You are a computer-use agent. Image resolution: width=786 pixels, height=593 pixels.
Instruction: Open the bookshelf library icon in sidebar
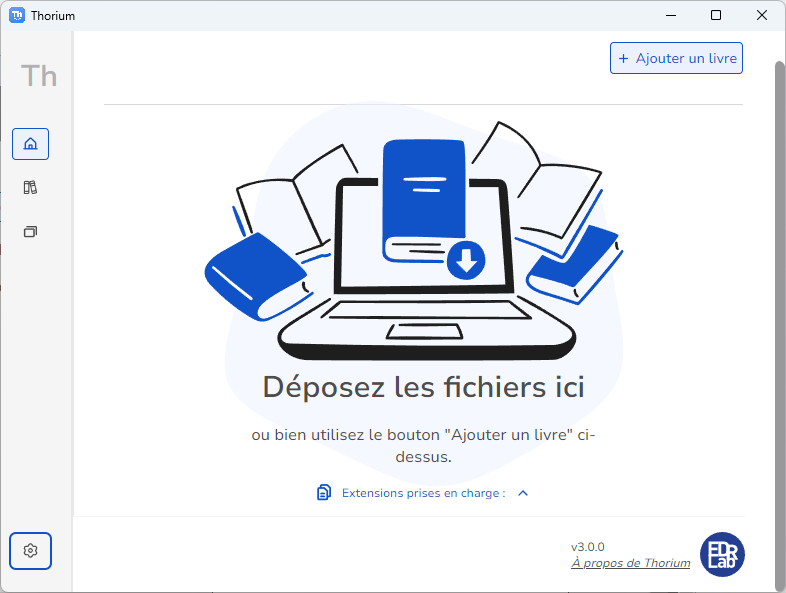pyautogui.click(x=30, y=187)
